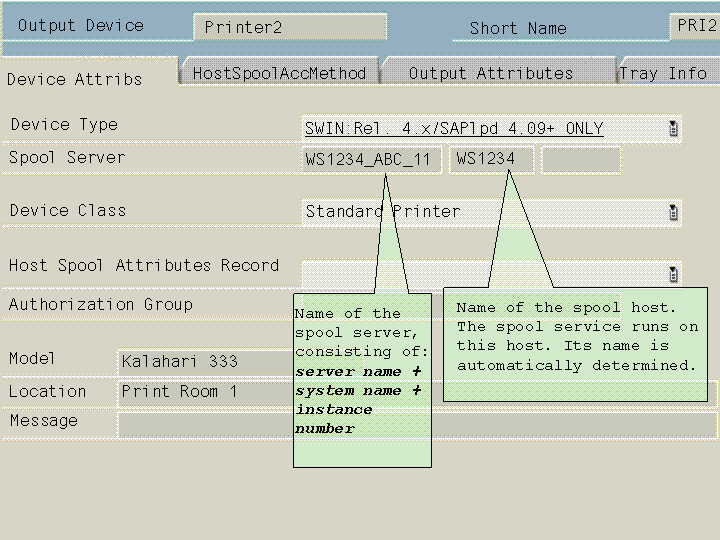This screenshot has height=540, width=720.
Task: Open the Device Type dropdown list icon
Action: 674,128
